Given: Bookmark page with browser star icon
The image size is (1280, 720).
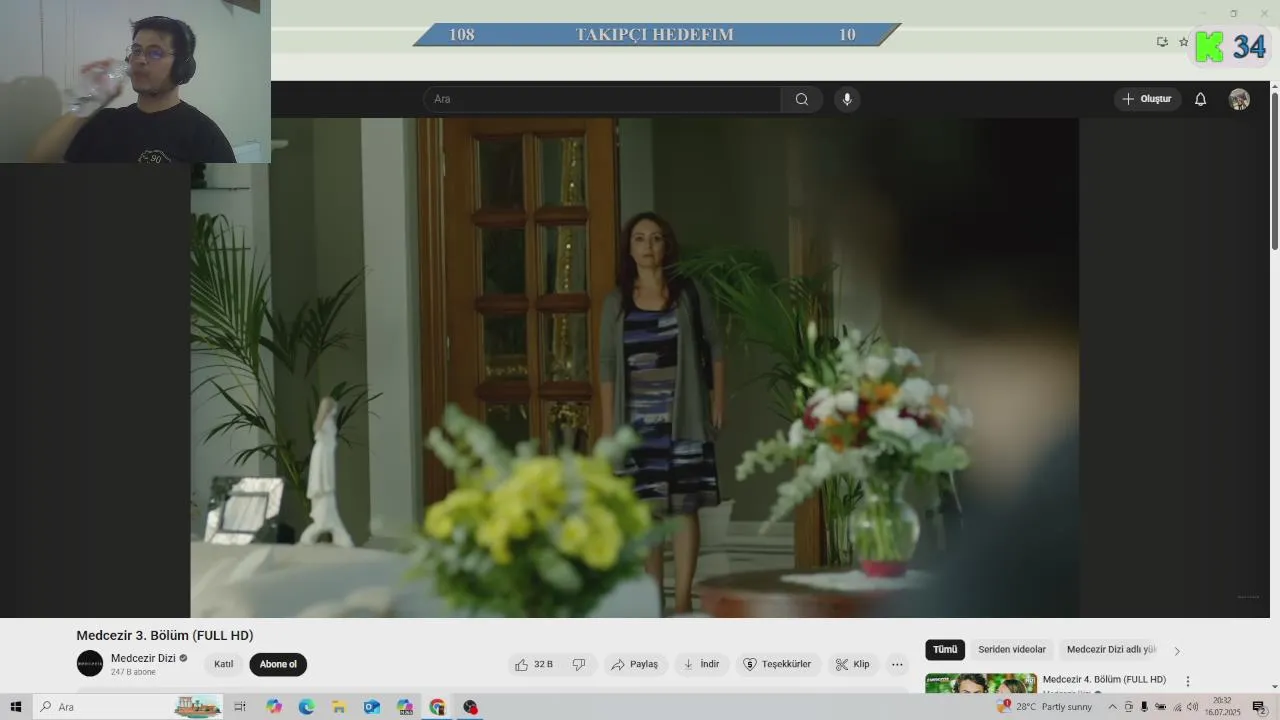Looking at the screenshot, I should (1184, 42).
